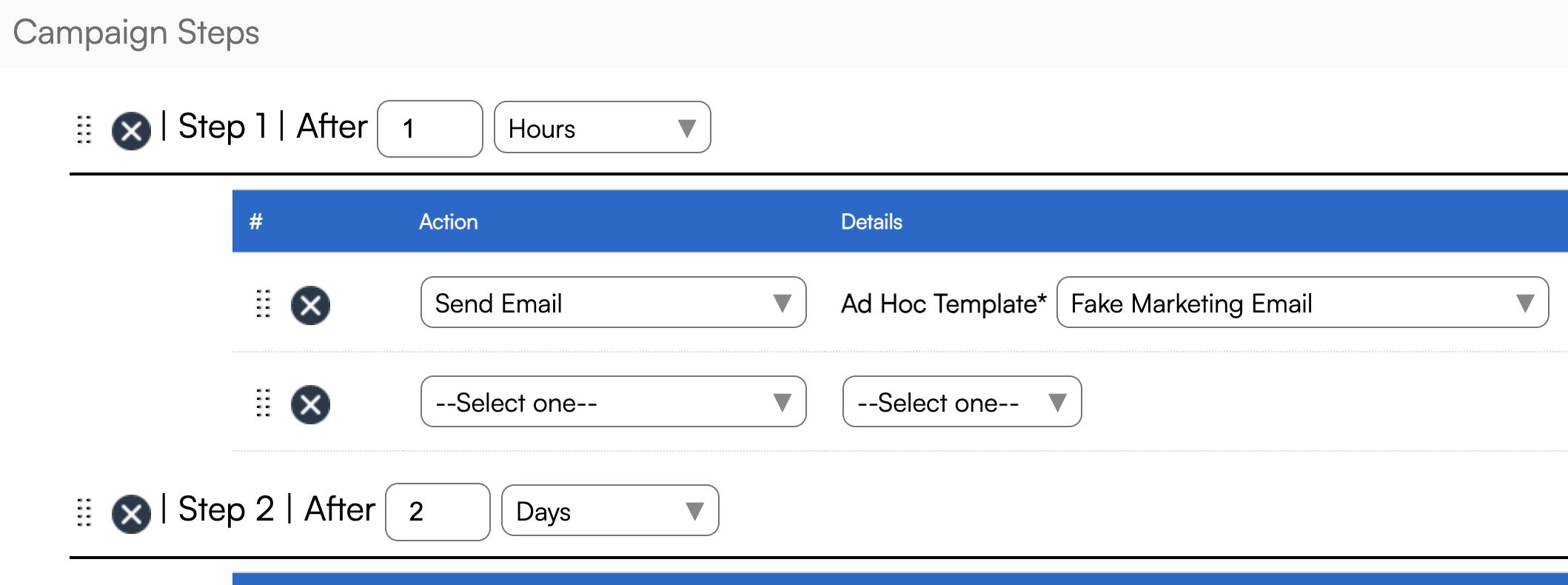Image resolution: width=1568 pixels, height=585 pixels.
Task: Click the Step 1 delay number field
Action: point(429,129)
